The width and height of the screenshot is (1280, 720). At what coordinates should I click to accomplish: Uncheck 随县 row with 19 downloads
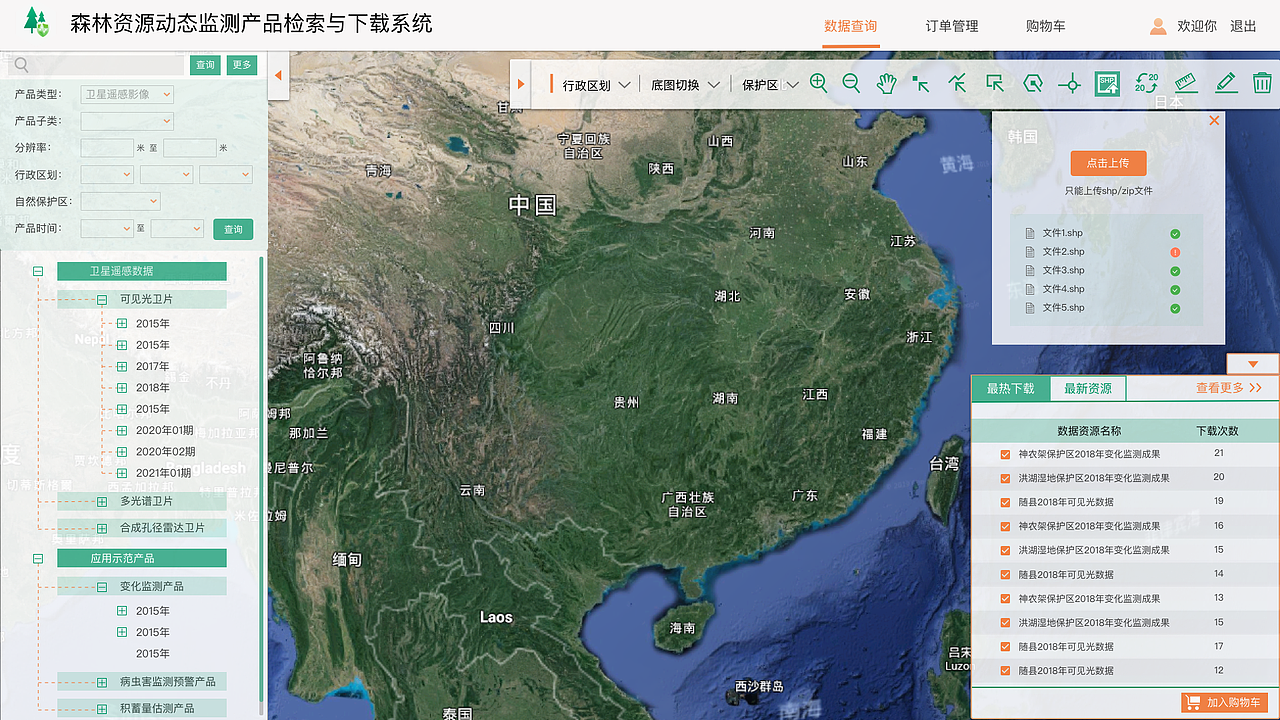click(x=1005, y=502)
